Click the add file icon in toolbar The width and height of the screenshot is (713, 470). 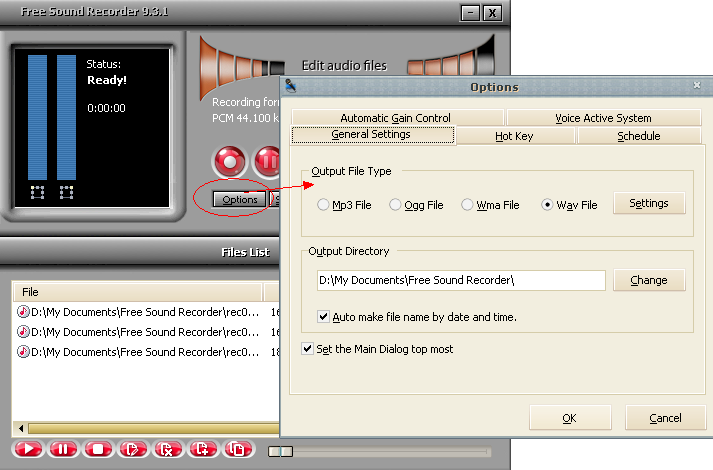pyautogui.click(x=203, y=449)
